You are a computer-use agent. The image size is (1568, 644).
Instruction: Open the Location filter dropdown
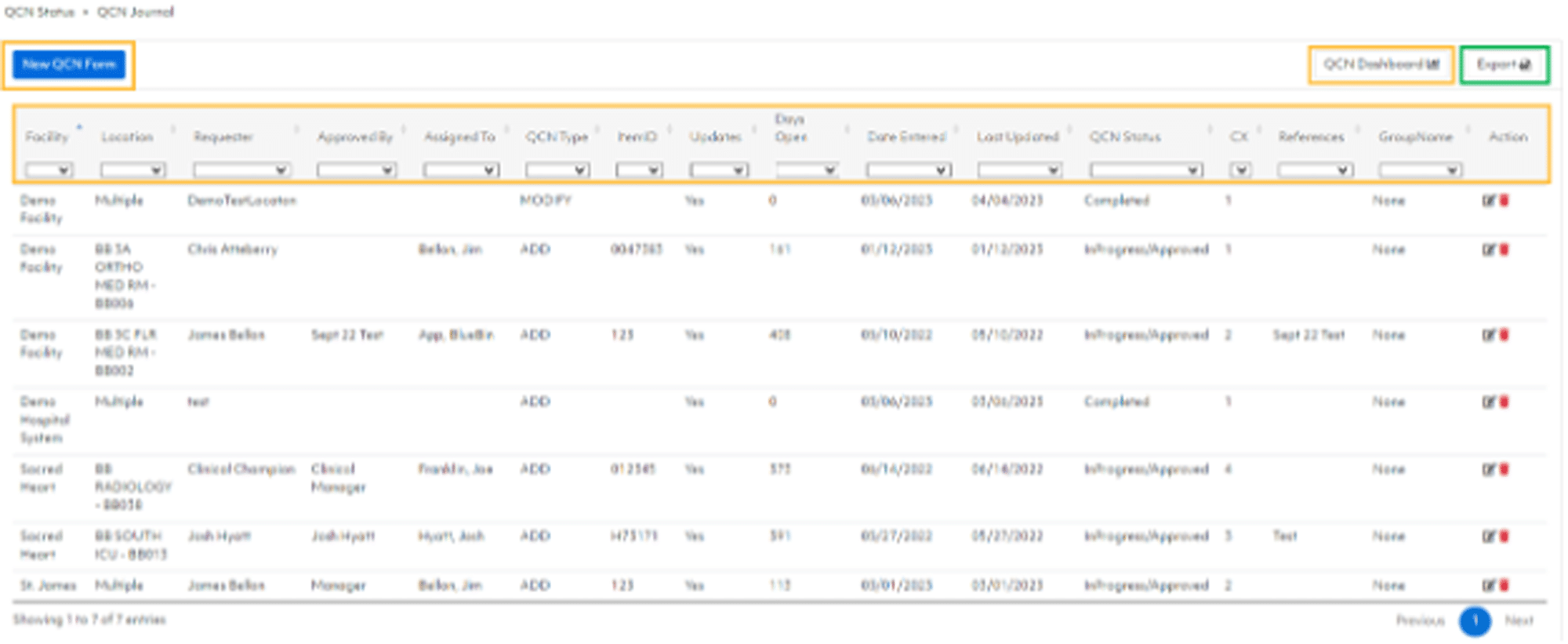tap(132, 169)
